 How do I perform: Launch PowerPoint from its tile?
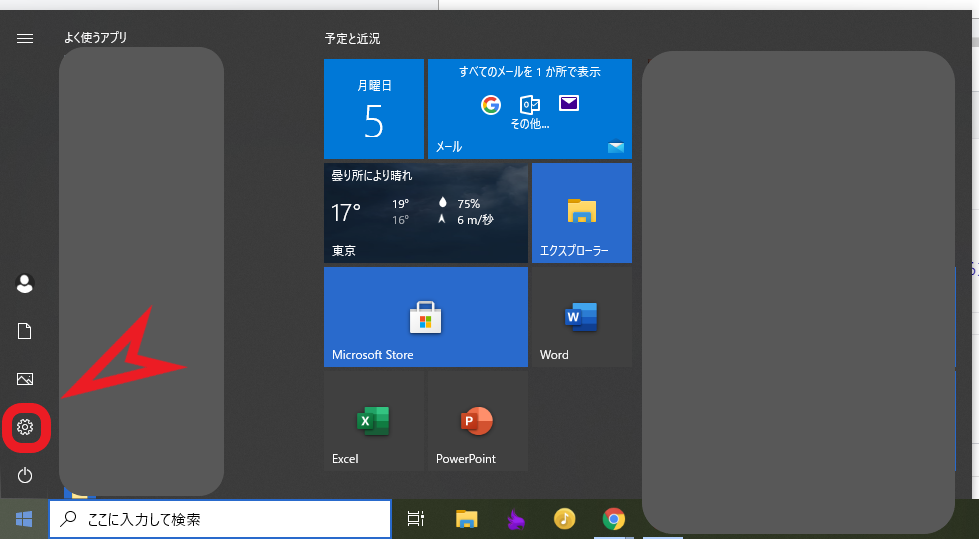[x=478, y=421]
